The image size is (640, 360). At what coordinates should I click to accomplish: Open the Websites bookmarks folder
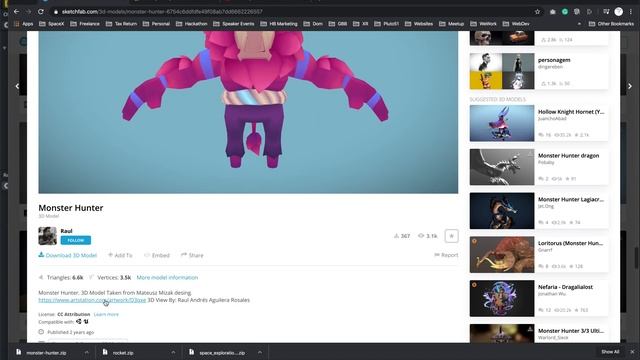pos(419,24)
